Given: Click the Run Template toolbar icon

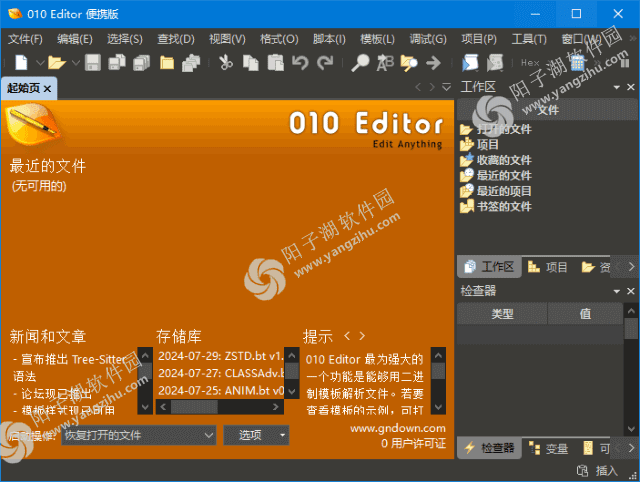Looking at the screenshot, I should point(495,63).
